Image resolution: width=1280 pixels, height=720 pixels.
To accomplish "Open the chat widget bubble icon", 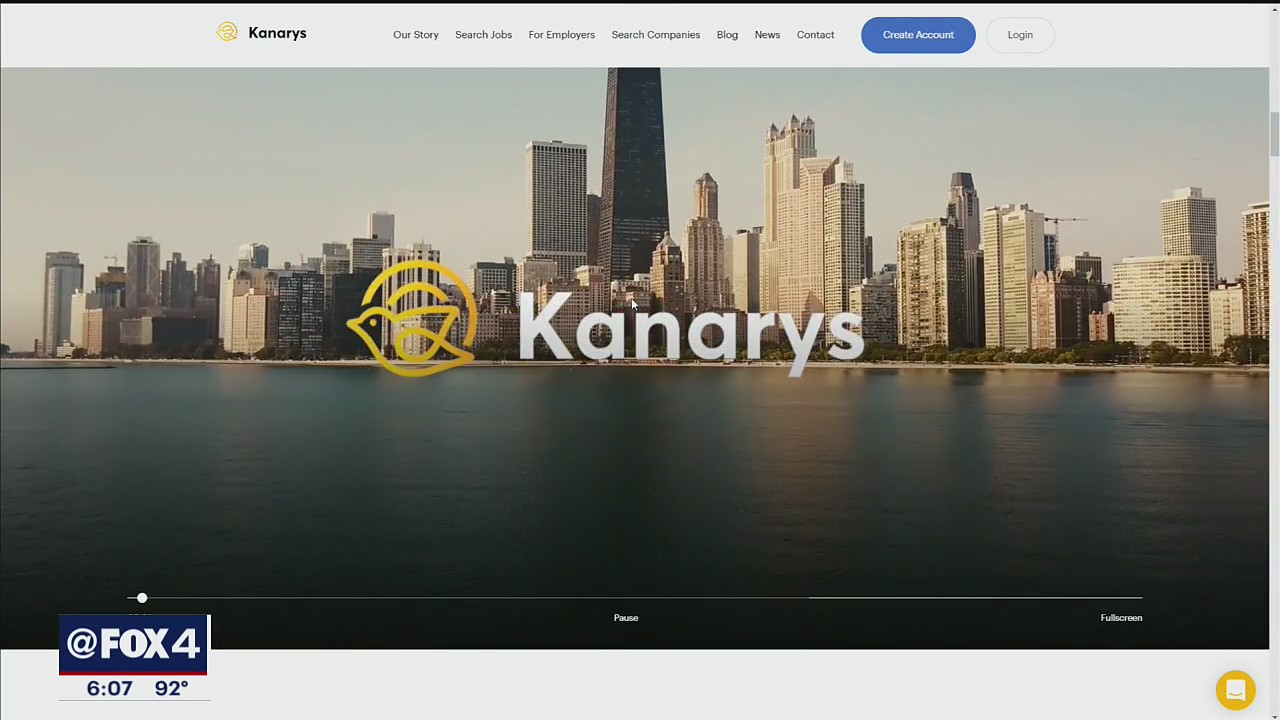I will [1235, 690].
